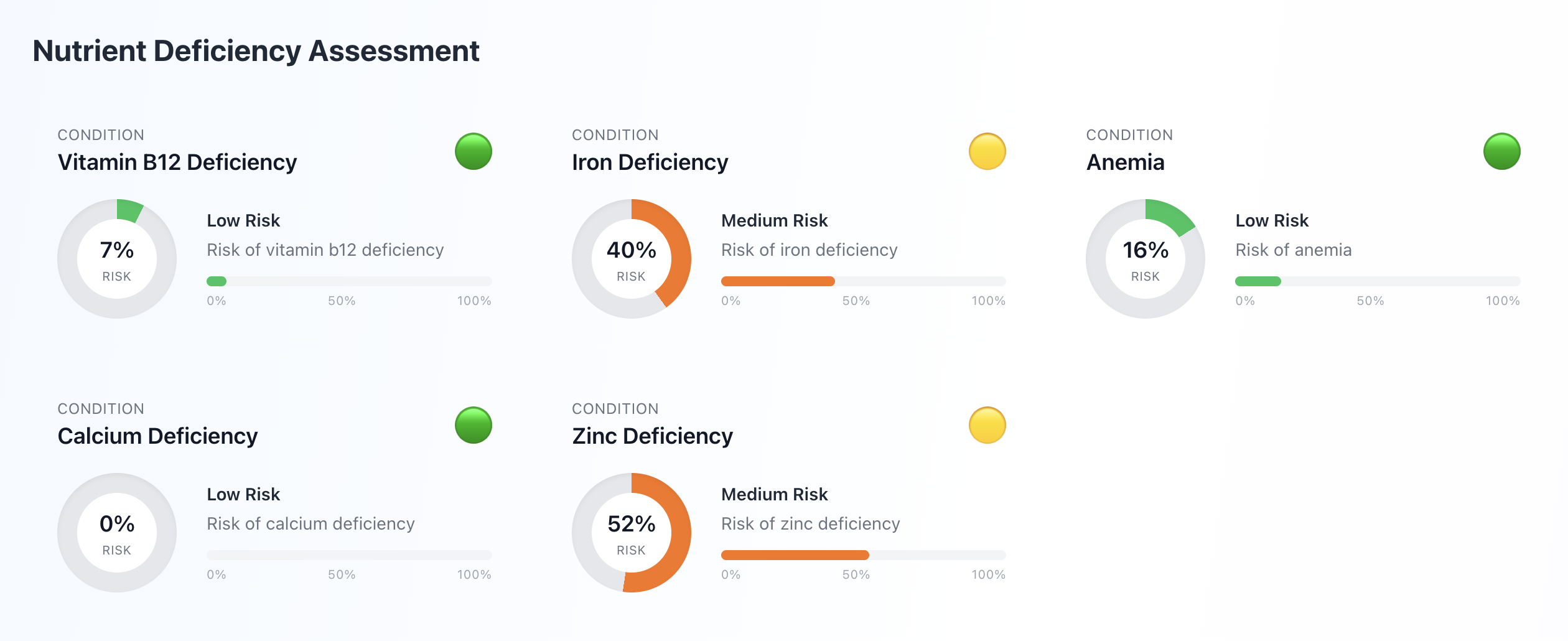Click the Medium Risk label under Zinc

click(x=774, y=494)
